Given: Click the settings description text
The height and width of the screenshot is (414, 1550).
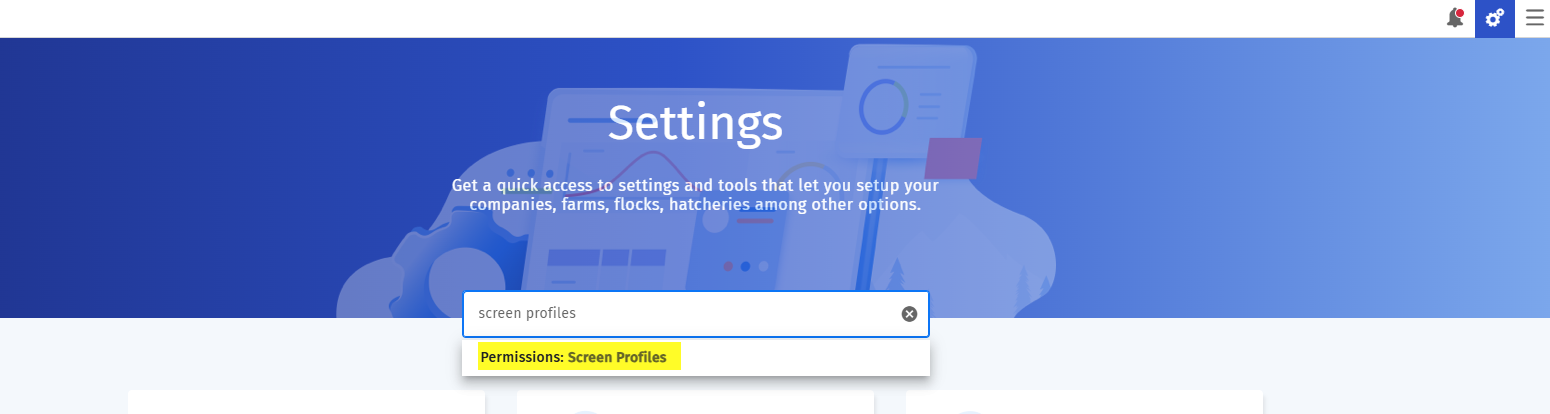Looking at the screenshot, I should pyautogui.click(x=695, y=195).
